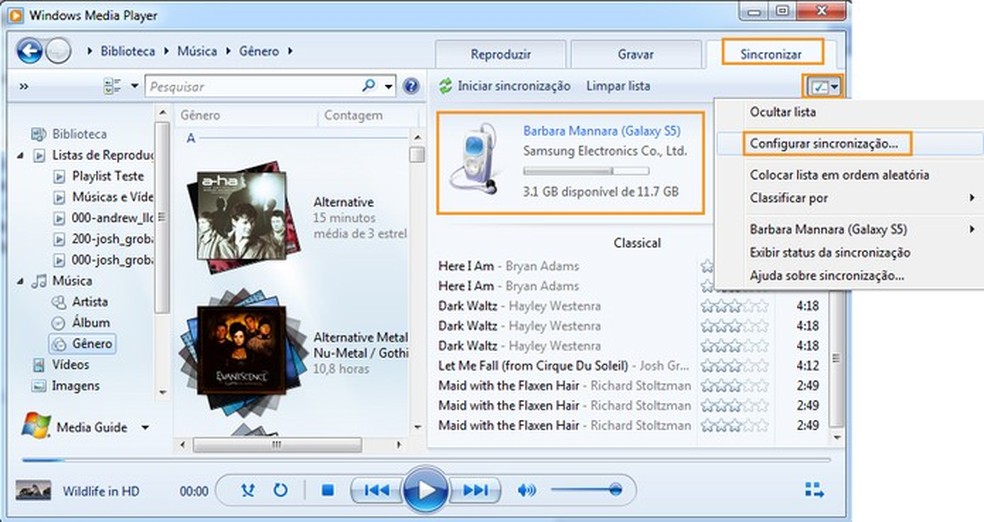Toggle repeat mode
The height and width of the screenshot is (522, 984).
click(x=281, y=490)
